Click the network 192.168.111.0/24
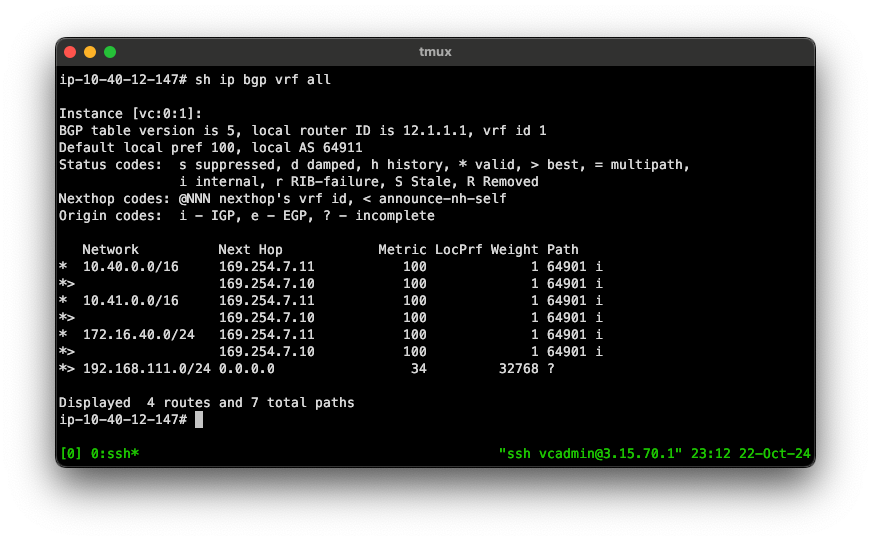Screen dimensions: 871x541 coord(147,368)
